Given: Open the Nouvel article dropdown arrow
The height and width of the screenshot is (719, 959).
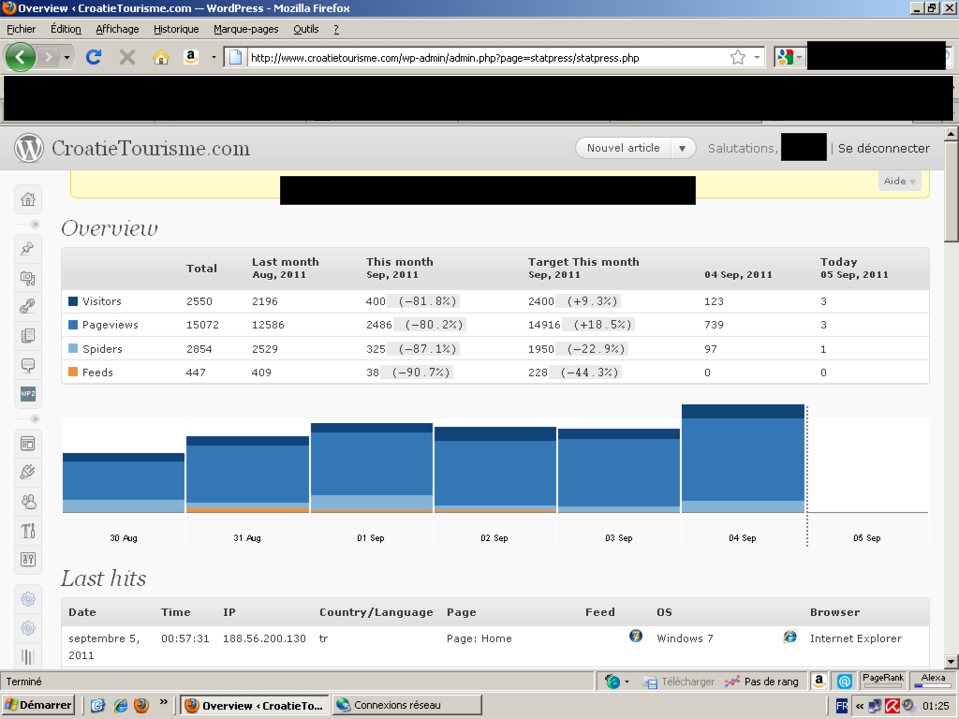Looking at the screenshot, I should pos(683,149).
